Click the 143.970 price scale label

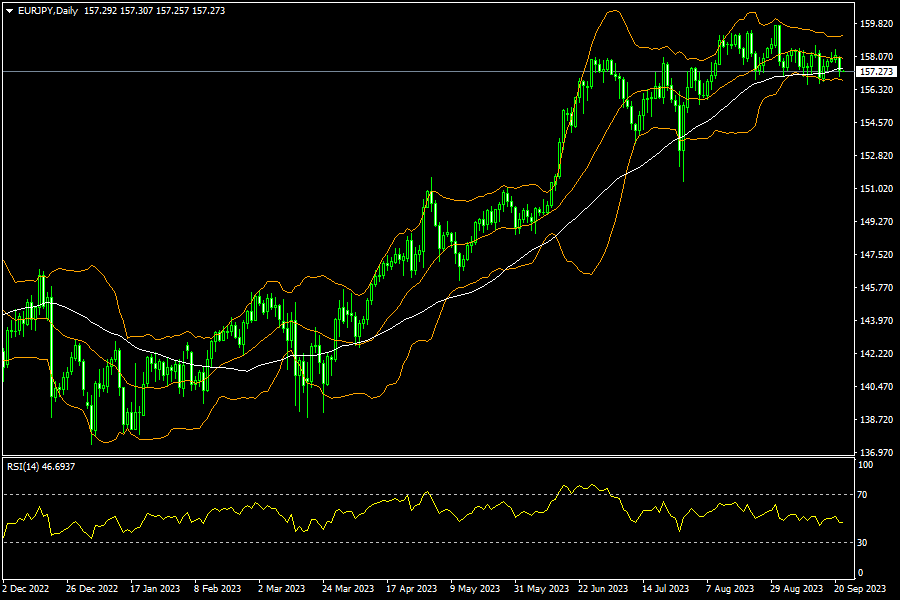pyautogui.click(x=876, y=321)
